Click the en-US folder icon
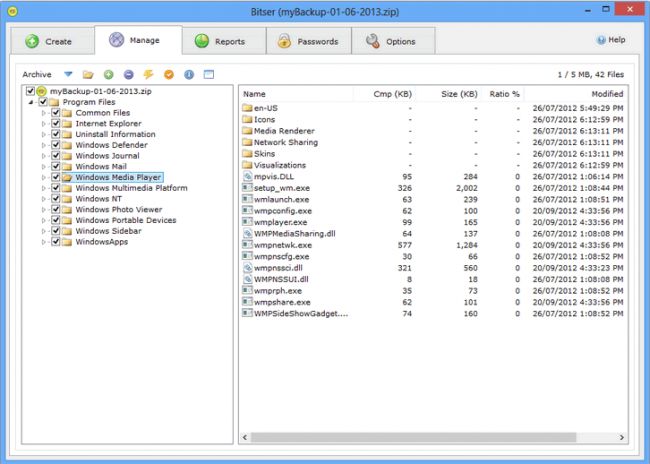 (x=247, y=108)
